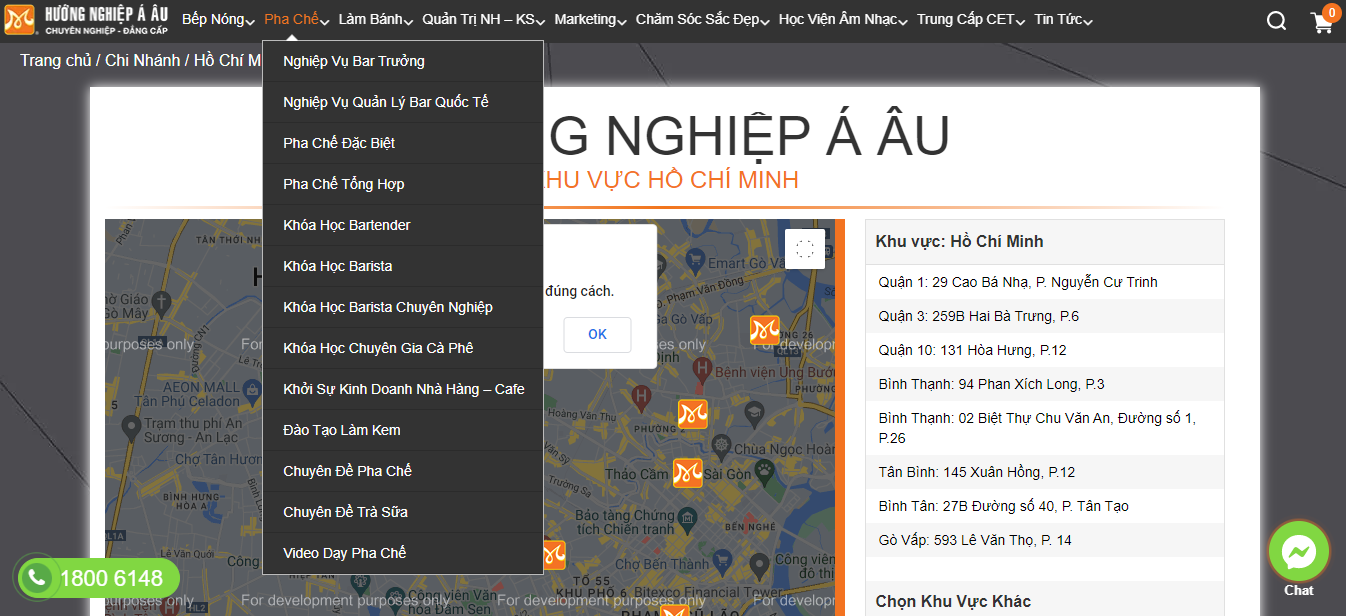Select Bình Tân: 27B Đường số 40 branch
Screen dimensions: 1346x616
[x=1044, y=506]
